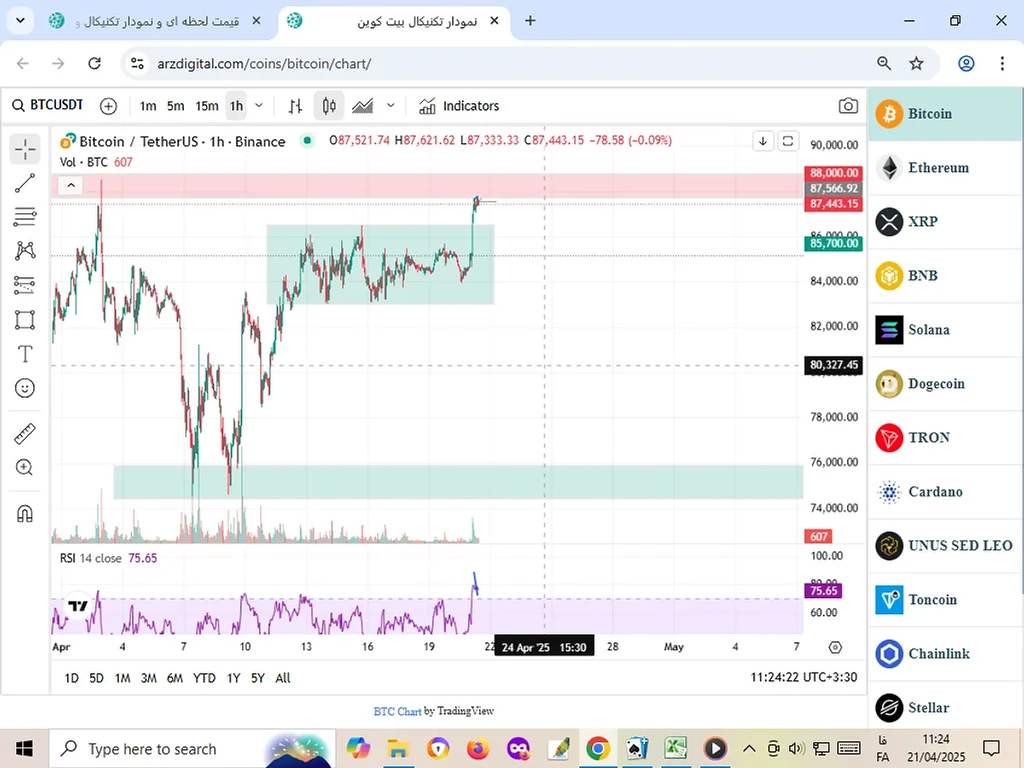Viewport: 1024px width, 768px height.
Task: Choose the candles chart style
Action: tap(328, 106)
